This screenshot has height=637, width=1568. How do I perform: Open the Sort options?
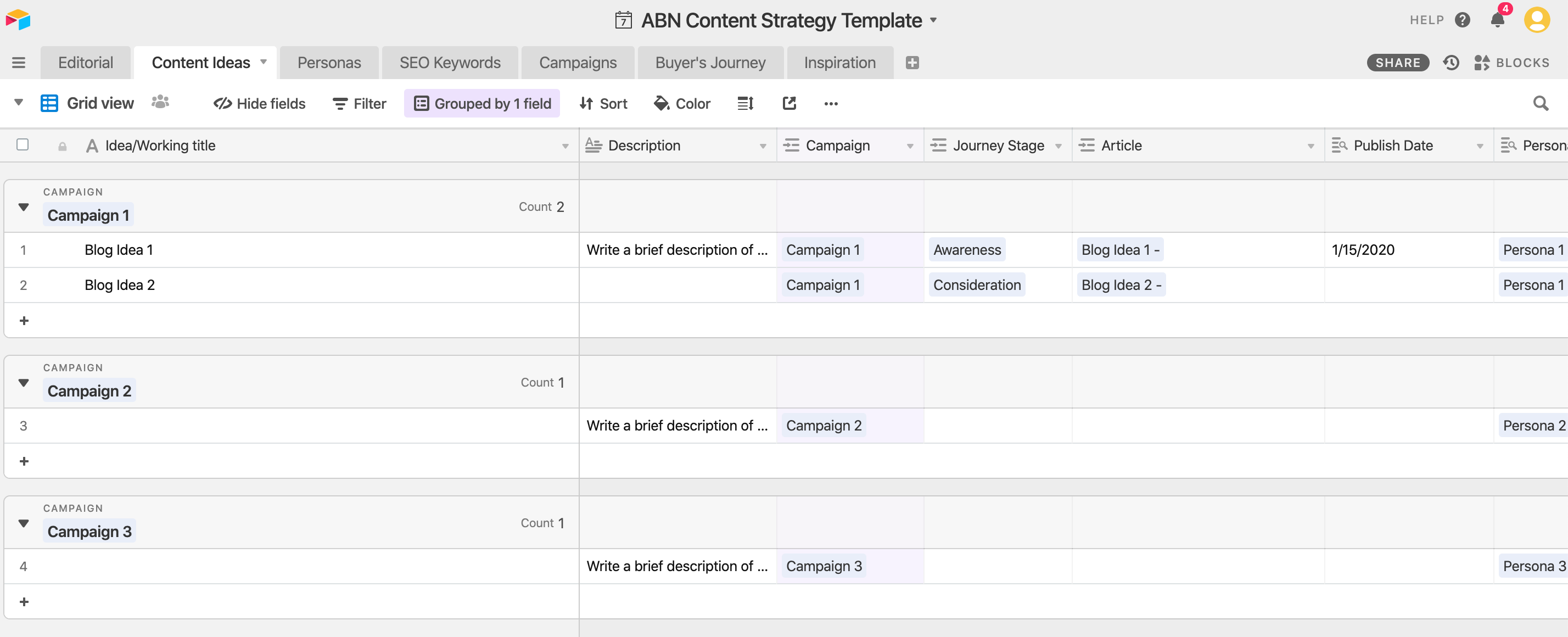point(603,104)
